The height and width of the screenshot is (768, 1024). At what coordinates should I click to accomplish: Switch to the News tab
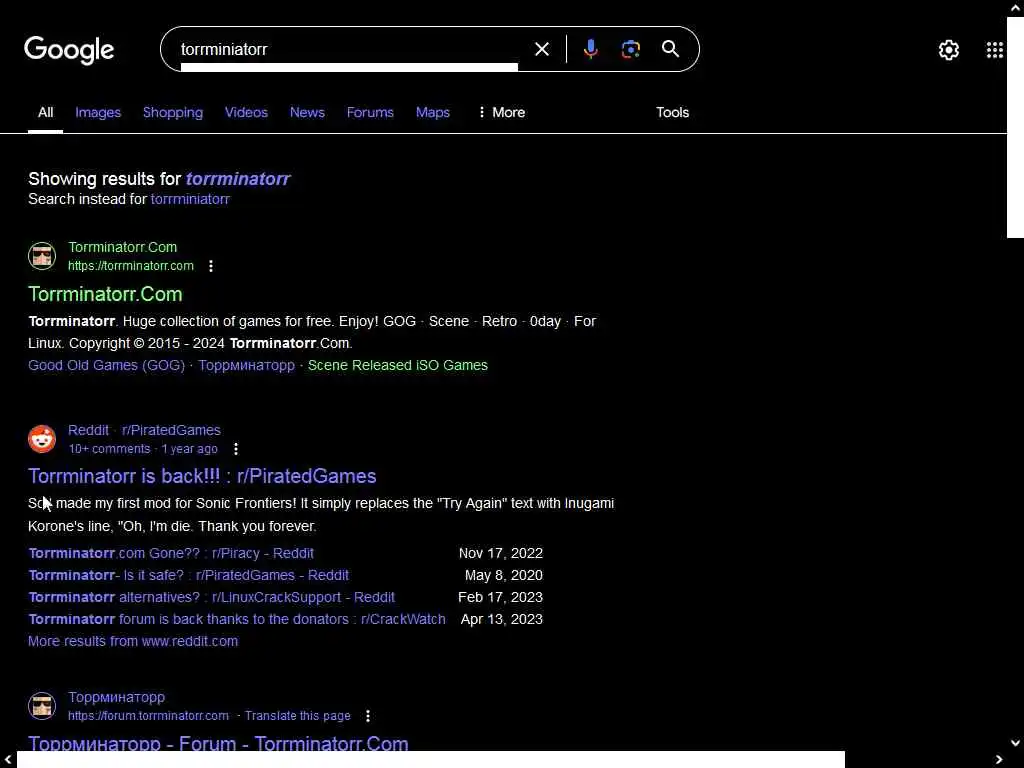pos(307,112)
